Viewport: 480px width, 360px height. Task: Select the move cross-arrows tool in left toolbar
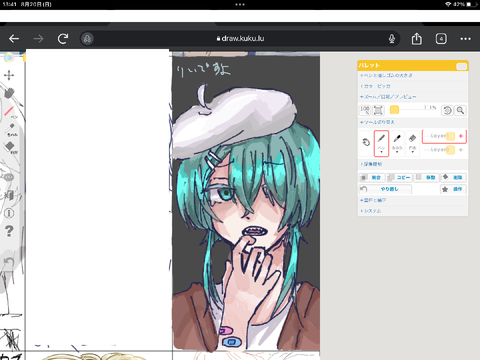[9, 75]
